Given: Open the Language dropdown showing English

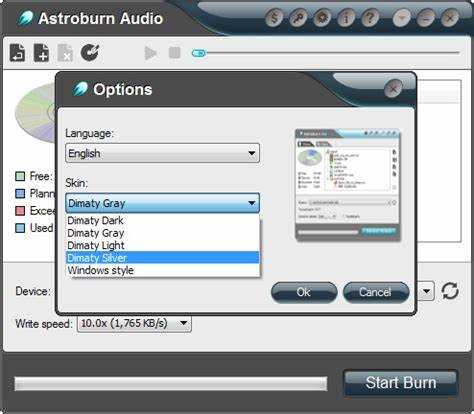Looking at the screenshot, I should coord(162,153).
